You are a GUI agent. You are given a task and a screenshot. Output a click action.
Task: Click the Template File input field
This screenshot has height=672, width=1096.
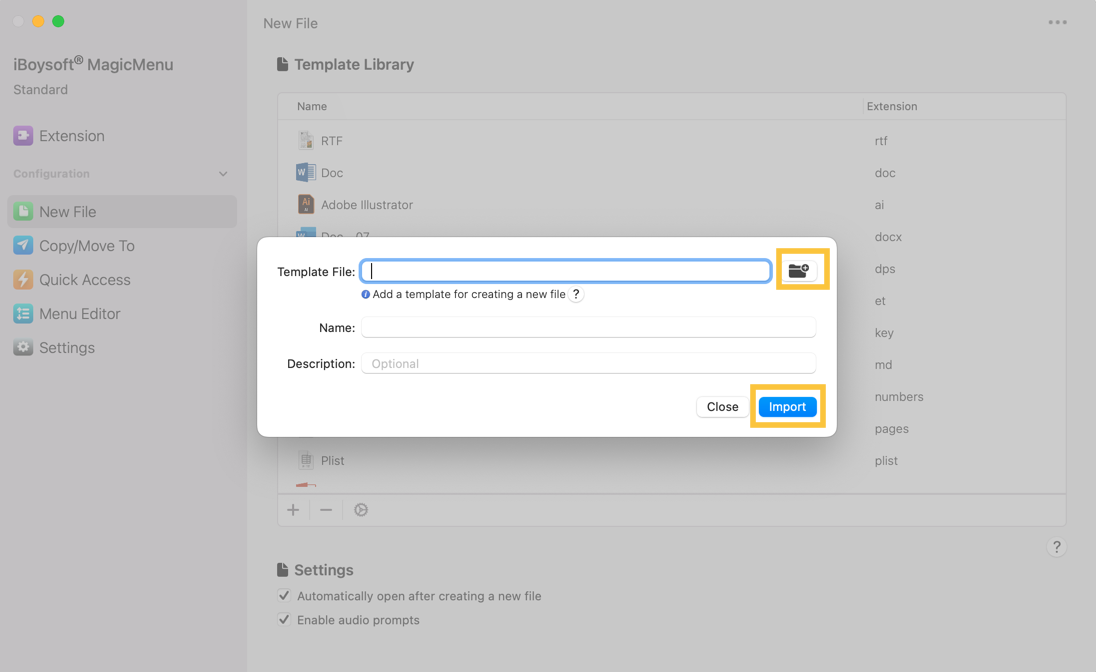(x=566, y=271)
